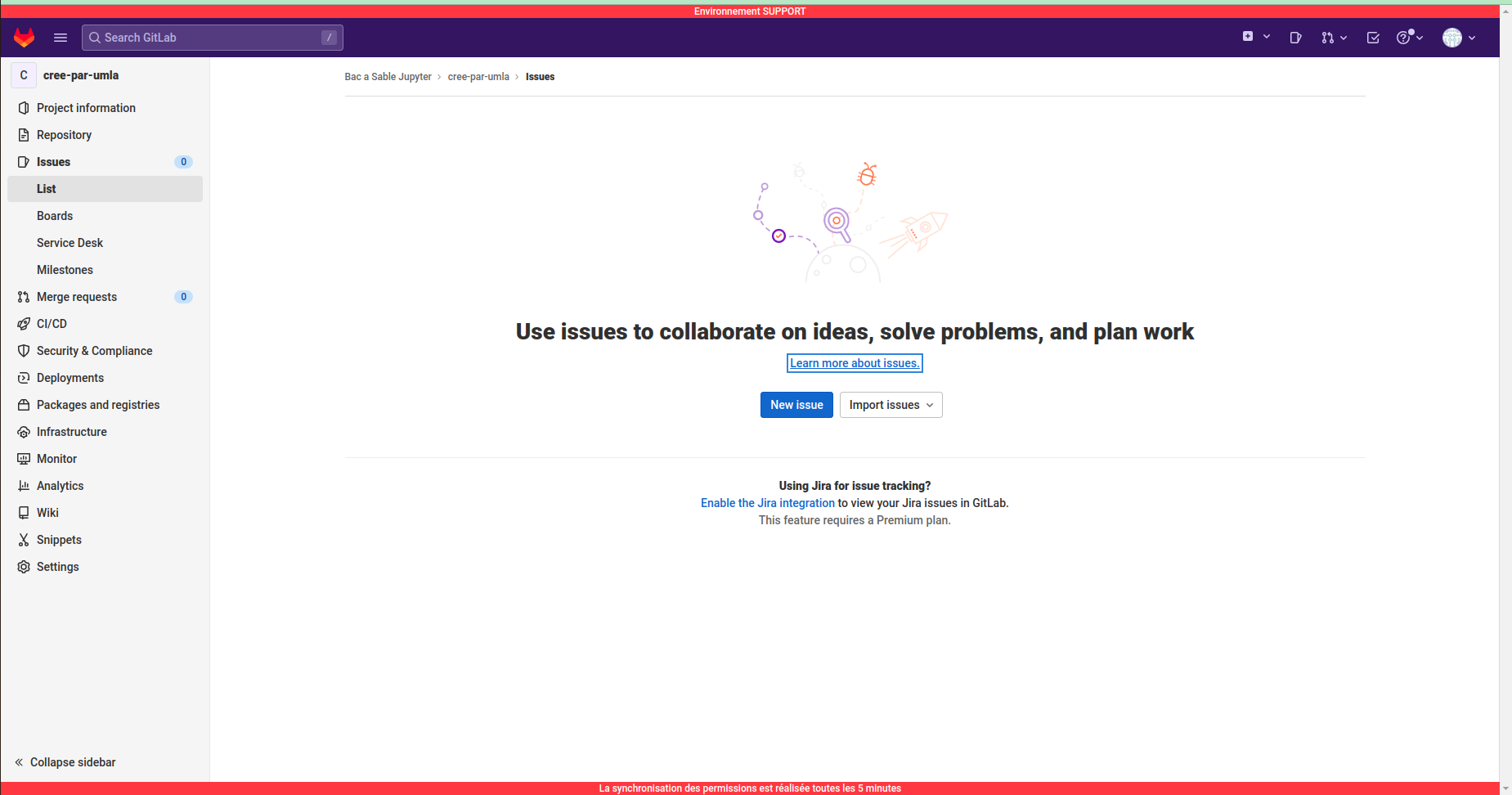Click the hamburger menu next to the logo
This screenshot has height=795, width=1512.
tap(60, 37)
